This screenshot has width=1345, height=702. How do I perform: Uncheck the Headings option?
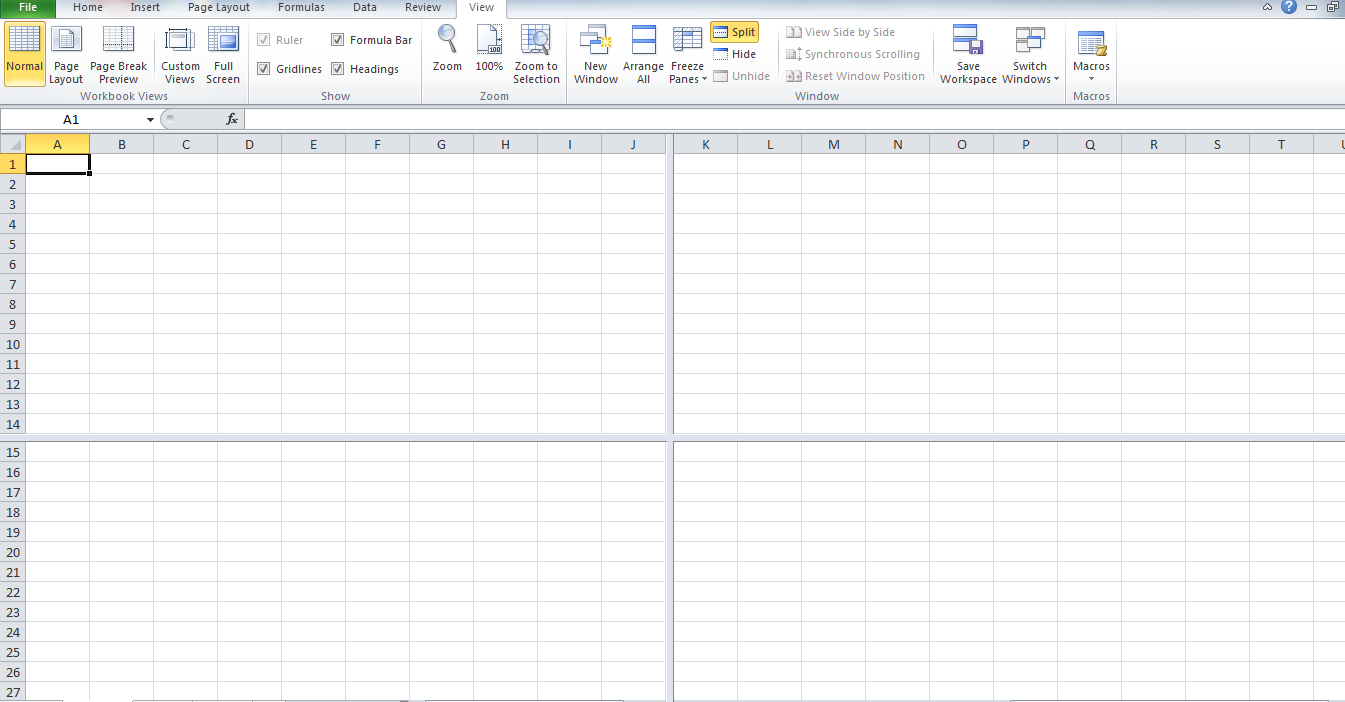[x=338, y=68]
